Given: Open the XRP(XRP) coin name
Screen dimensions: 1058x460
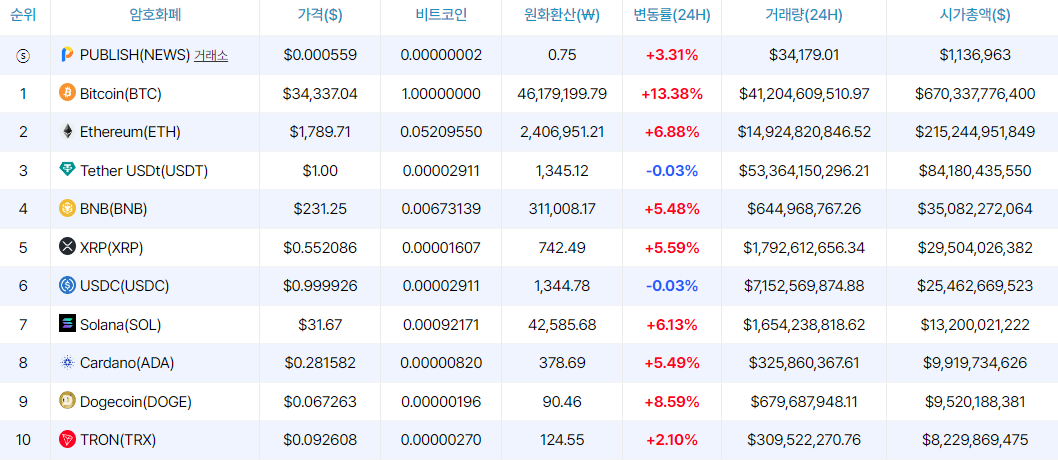Looking at the screenshot, I should click(x=111, y=248).
